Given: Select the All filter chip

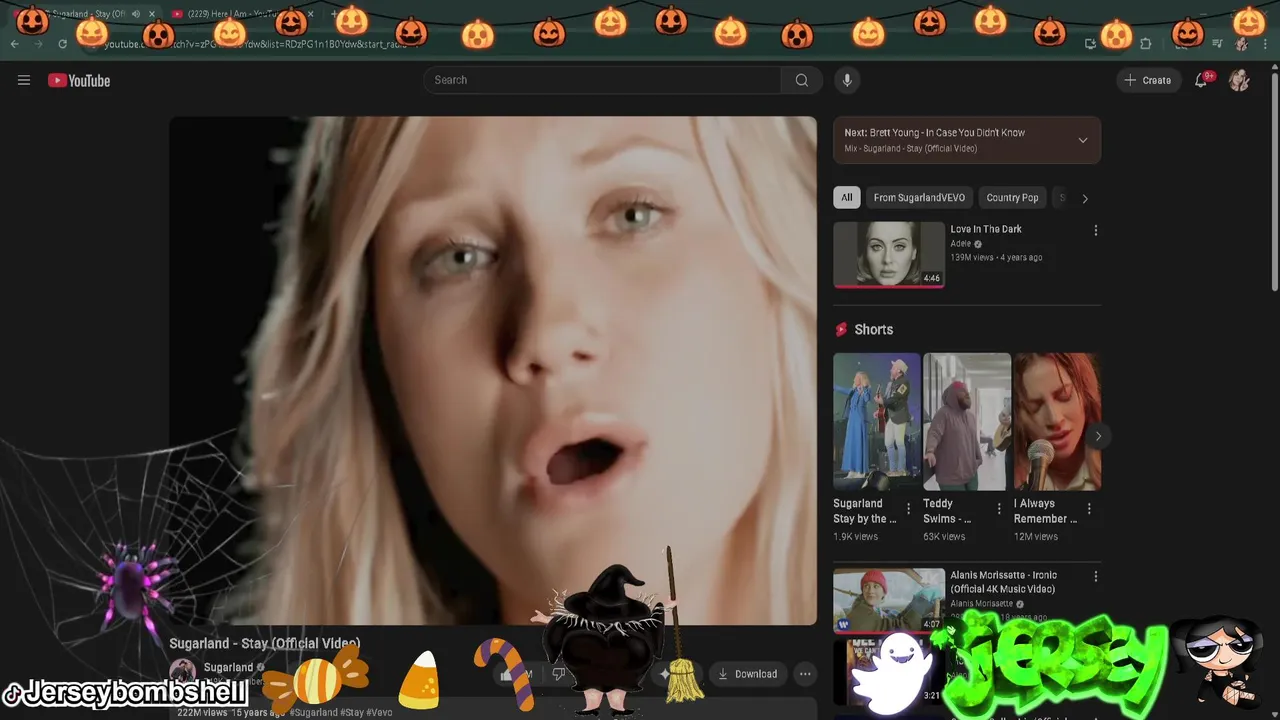Looking at the screenshot, I should (847, 198).
